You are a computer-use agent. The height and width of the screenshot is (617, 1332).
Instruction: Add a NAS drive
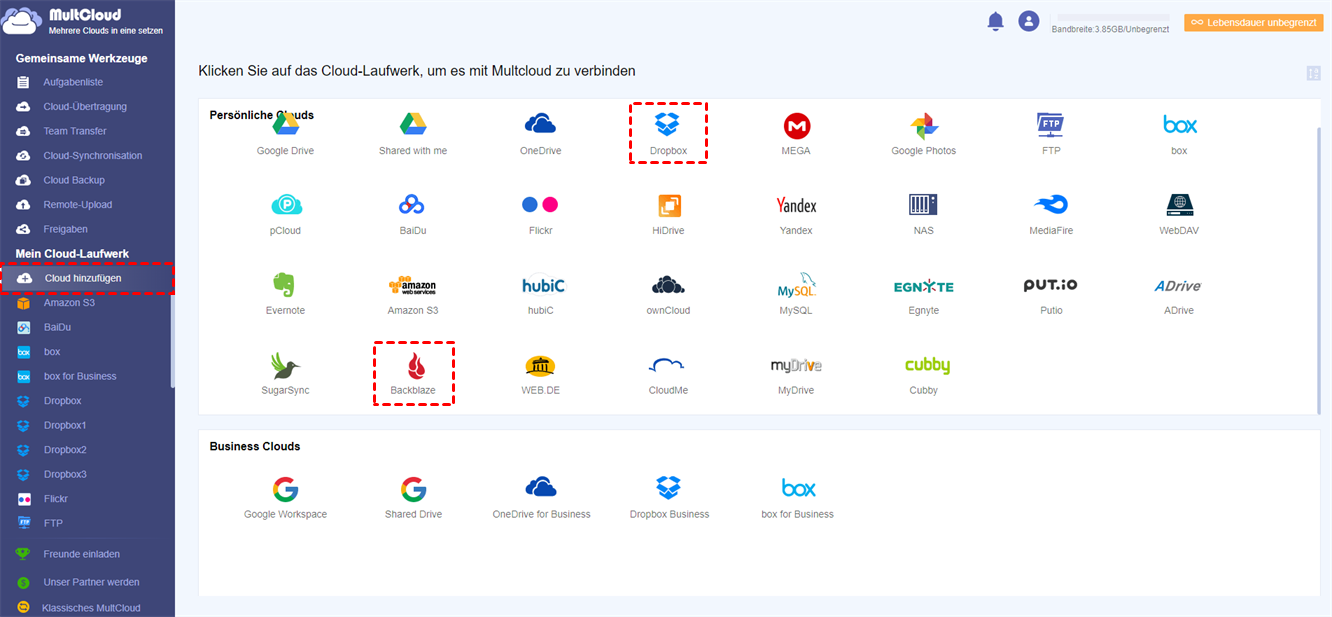click(x=924, y=214)
